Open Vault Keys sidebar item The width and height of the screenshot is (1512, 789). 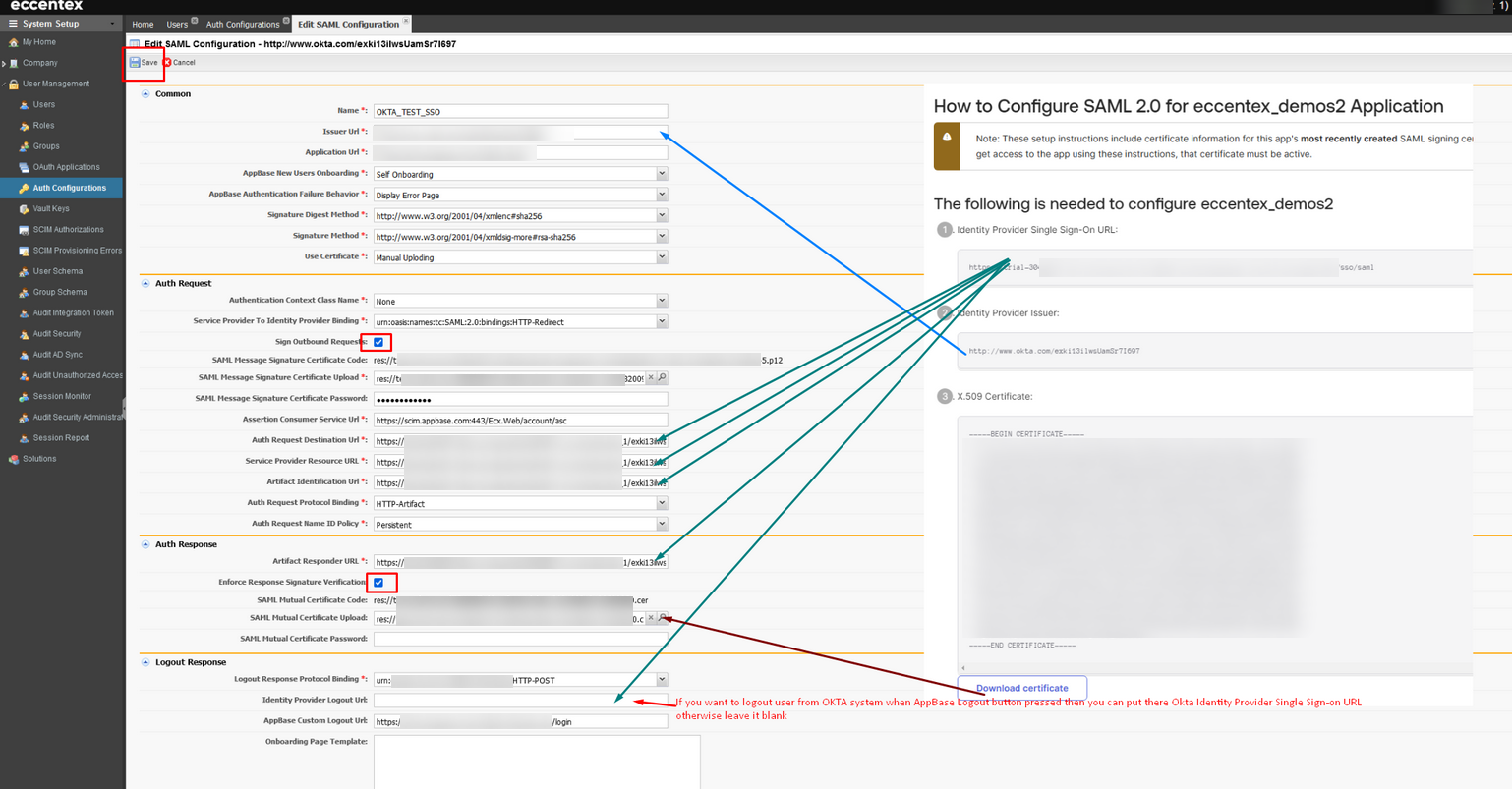coord(51,208)
